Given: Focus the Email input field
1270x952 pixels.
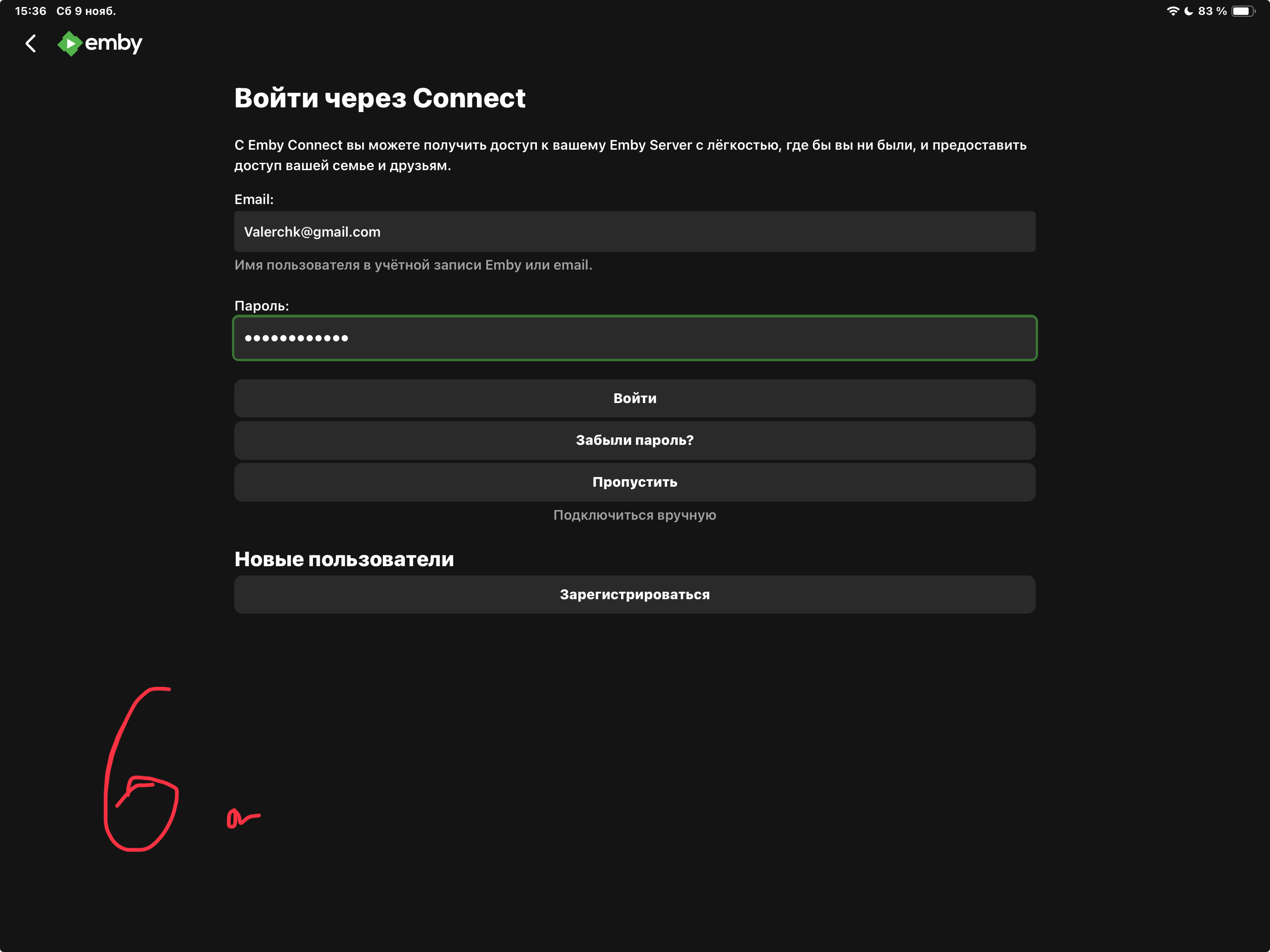Looking at the screenshot, I should (635, 231).
